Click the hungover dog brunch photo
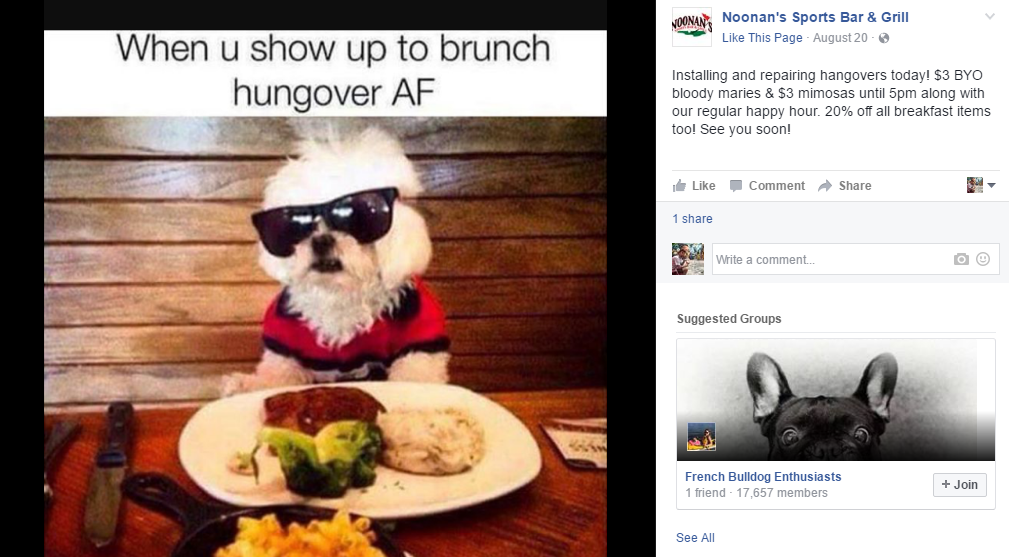The width and height of the screenshot is (1009, 557). [325, 293]
